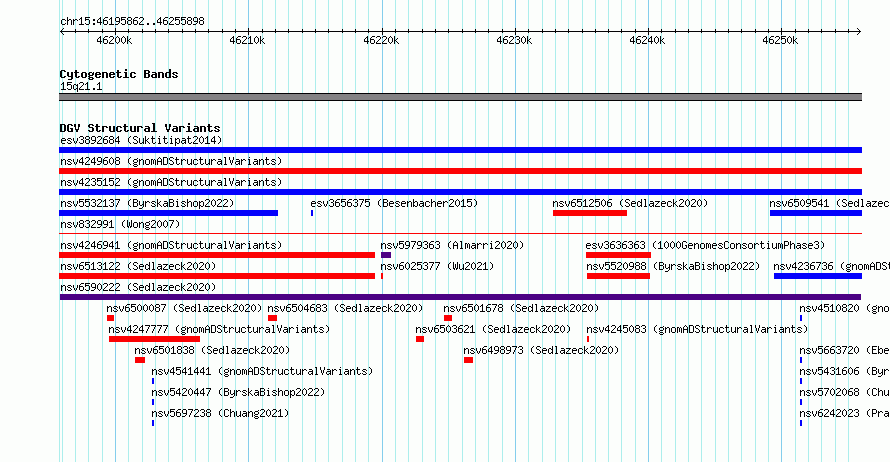
Task: Select the Cytogenetic Bands track title
Action: coord(119,74)
